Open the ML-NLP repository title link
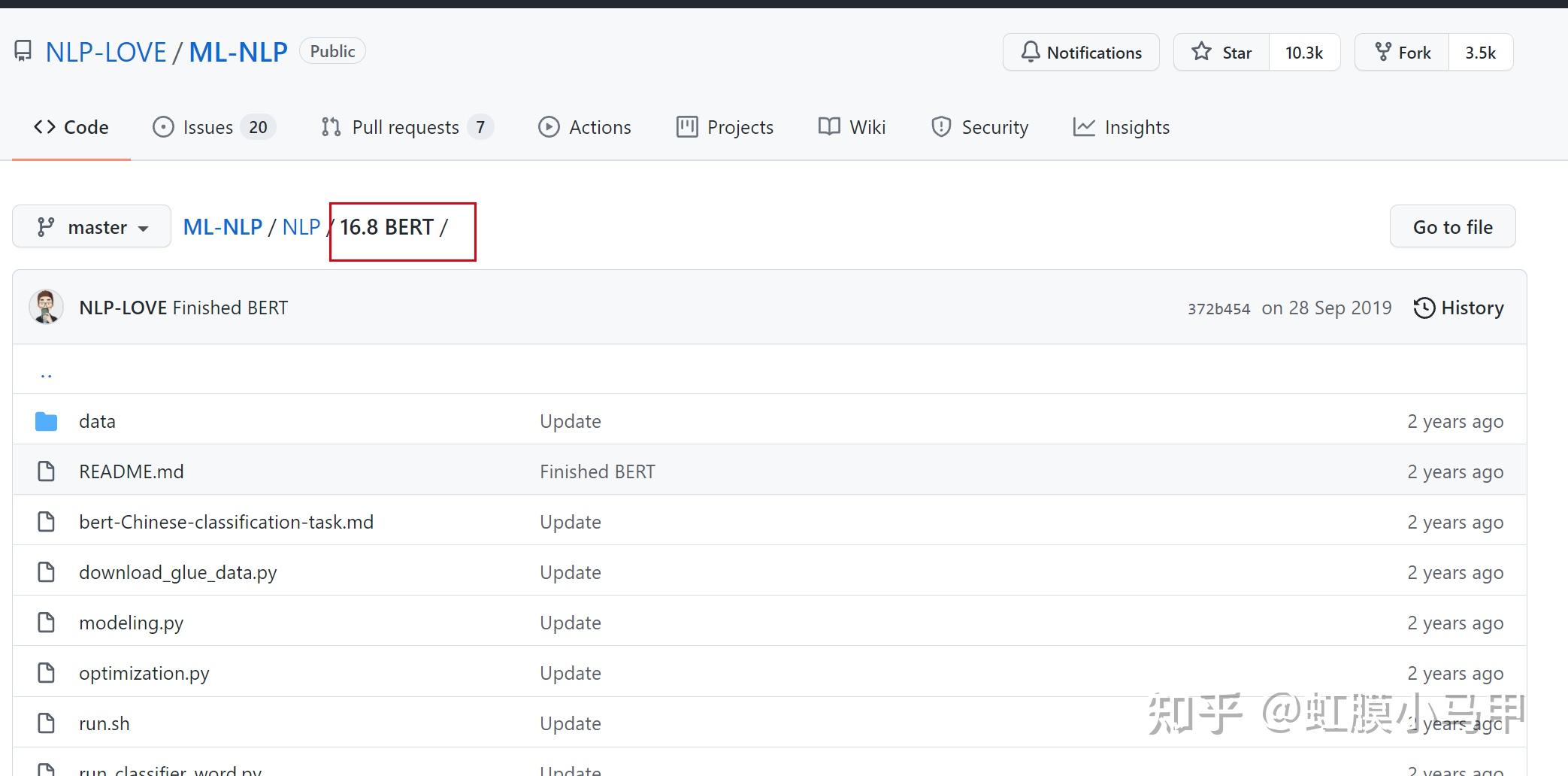 (x=238, y=52)
